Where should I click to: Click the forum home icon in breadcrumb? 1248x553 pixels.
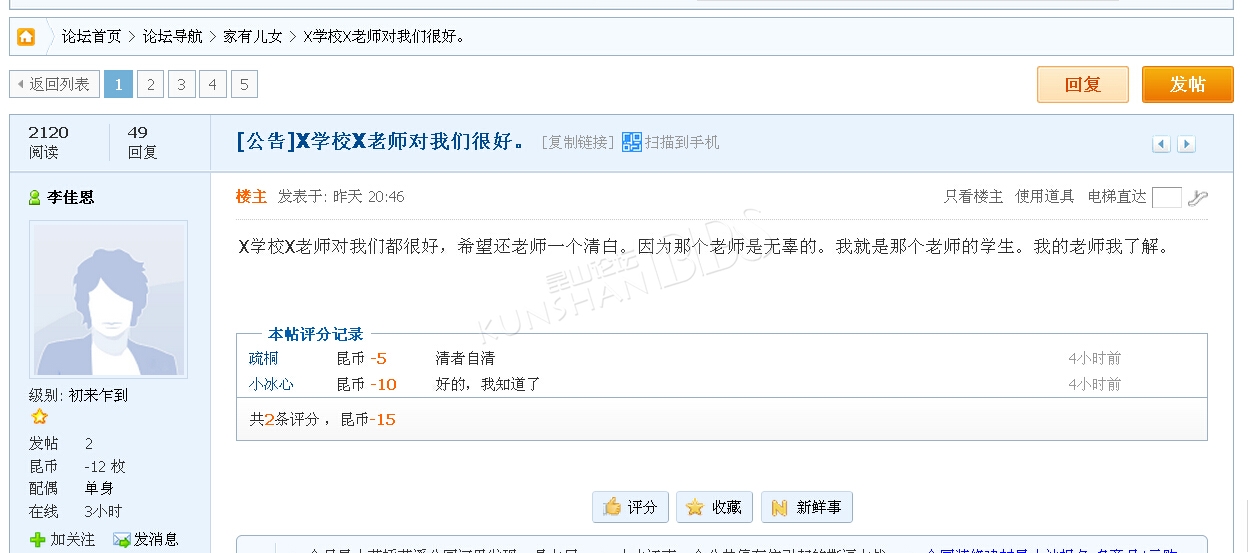[26, 37]
